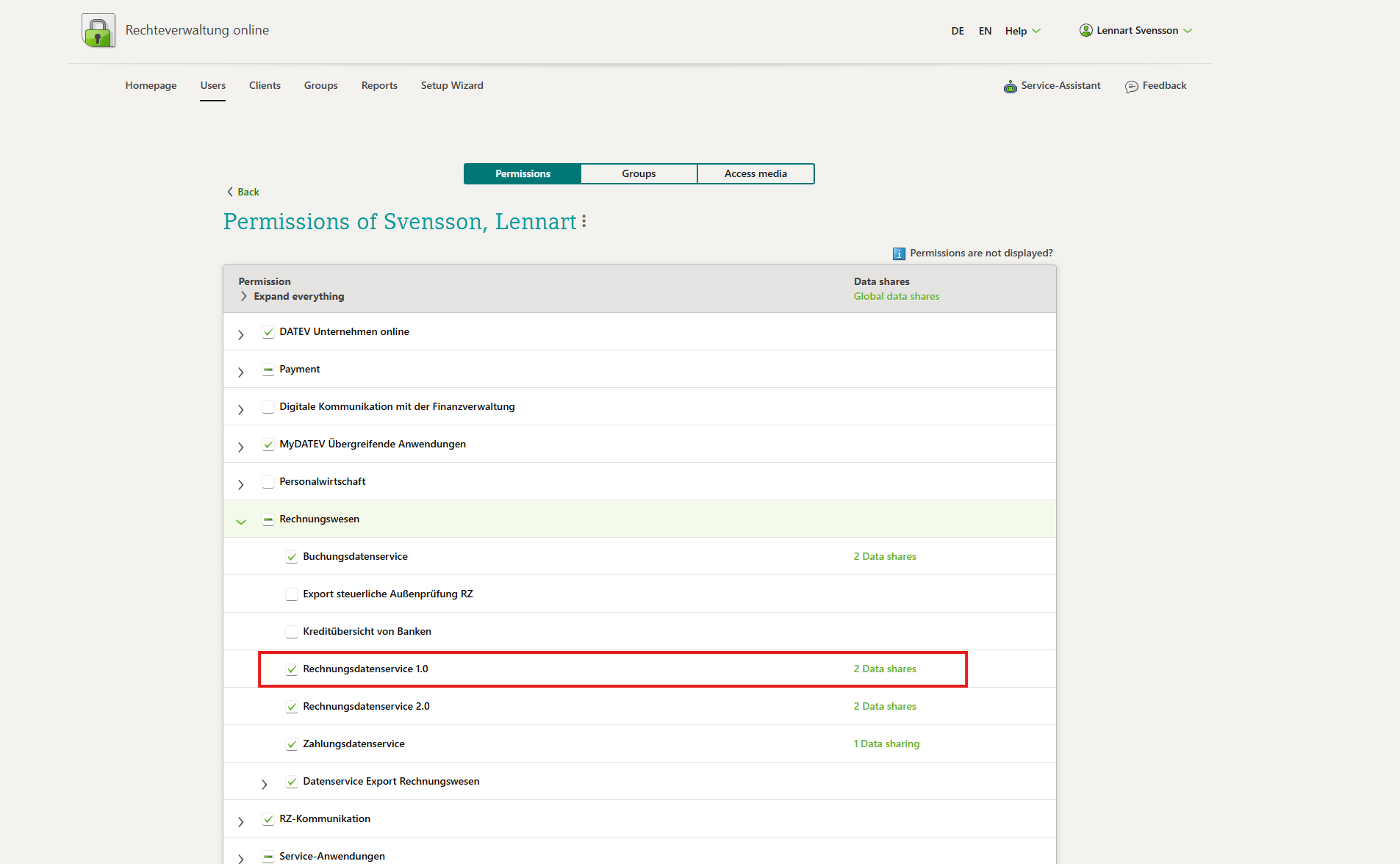Open the Reports navigation item

(379, 85)
